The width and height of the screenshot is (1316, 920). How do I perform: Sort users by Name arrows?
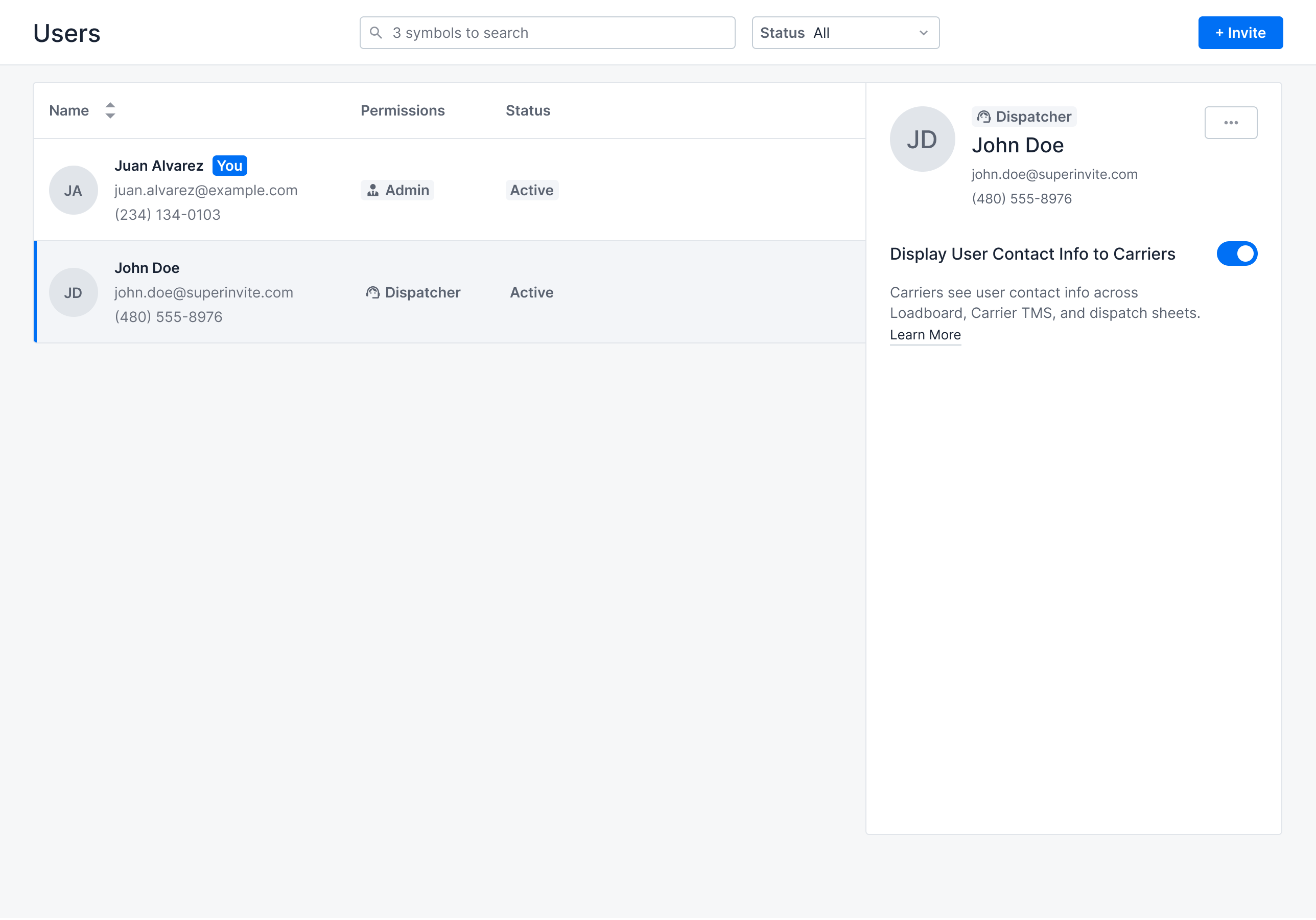(x=111, y=111)
